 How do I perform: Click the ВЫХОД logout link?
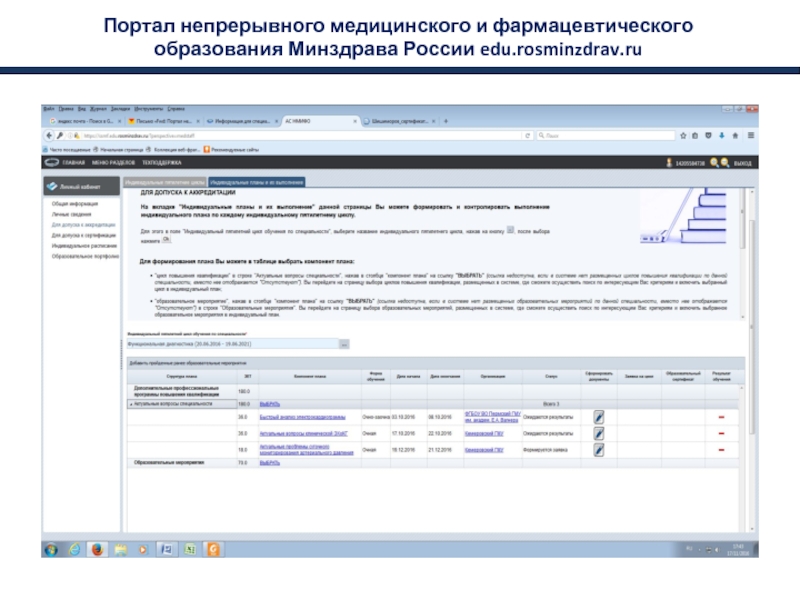(741, 162)
